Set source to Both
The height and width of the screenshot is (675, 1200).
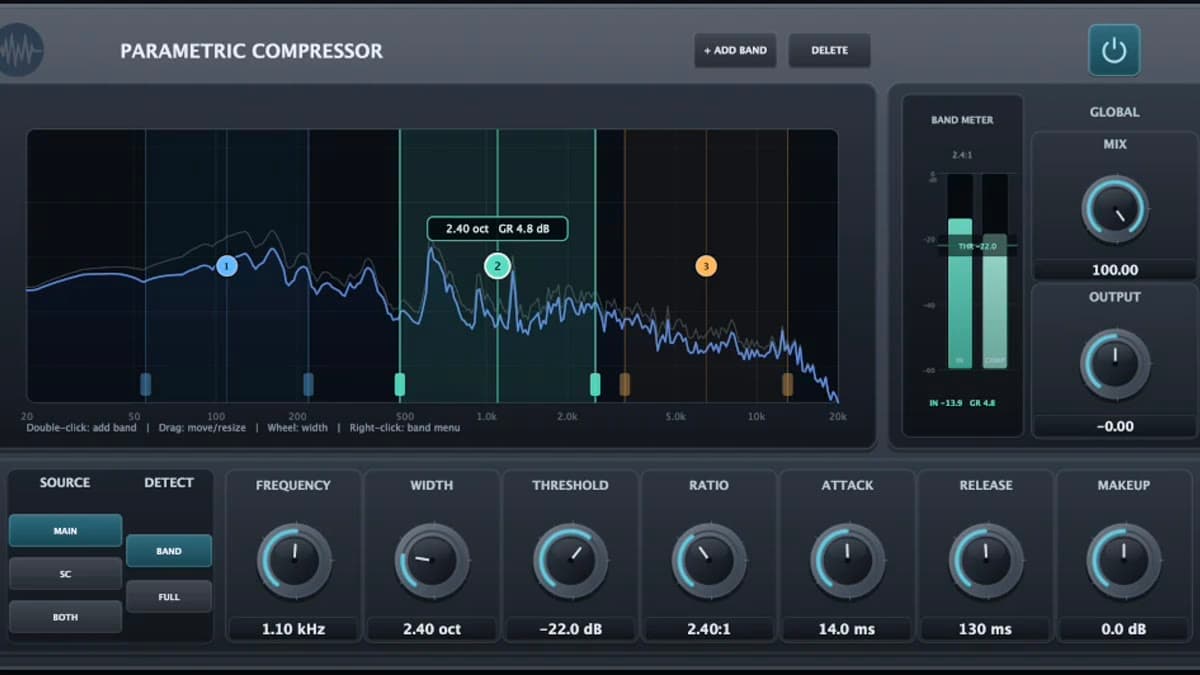click(x=65, y=617)
